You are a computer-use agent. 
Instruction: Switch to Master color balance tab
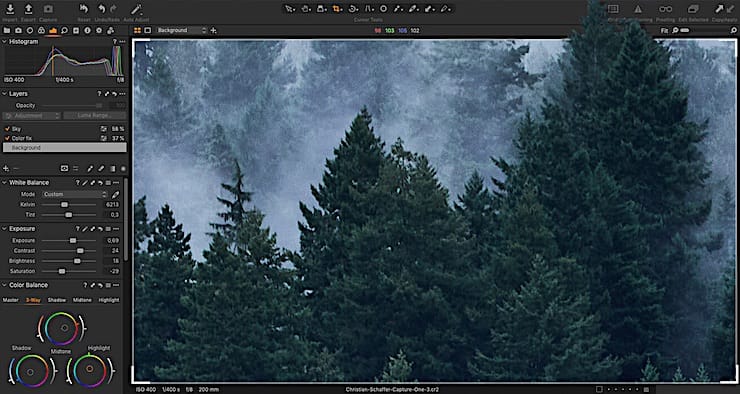(10, 300)
